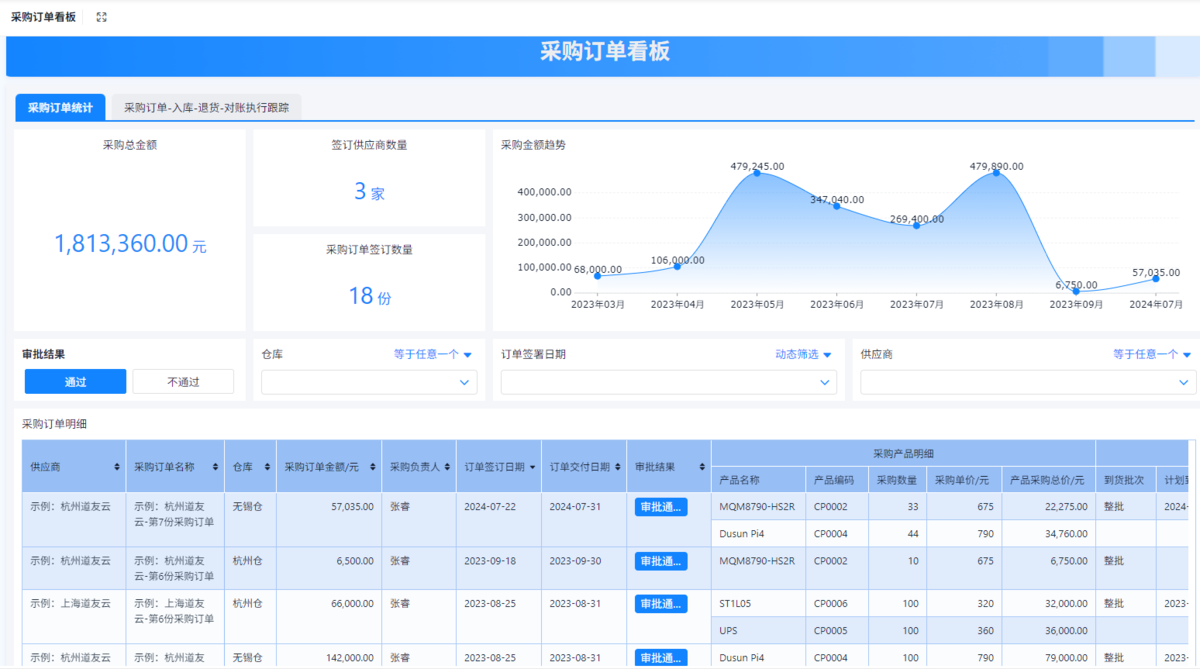
Task: Click the 订单签订日期 descending sort arrow
Action: [532, 467]
